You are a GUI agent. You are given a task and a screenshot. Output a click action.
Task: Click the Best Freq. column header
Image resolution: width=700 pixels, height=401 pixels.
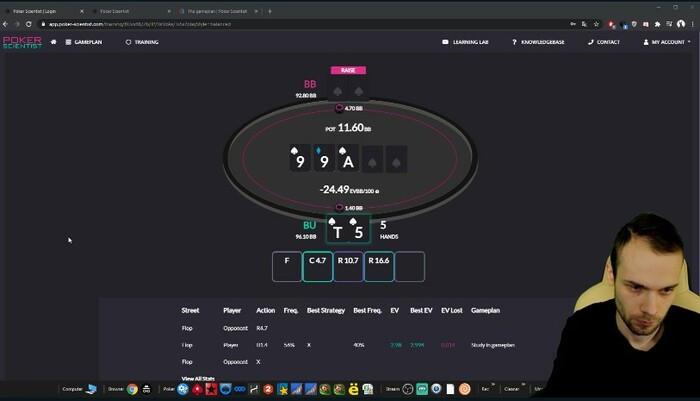pos(367,310)
